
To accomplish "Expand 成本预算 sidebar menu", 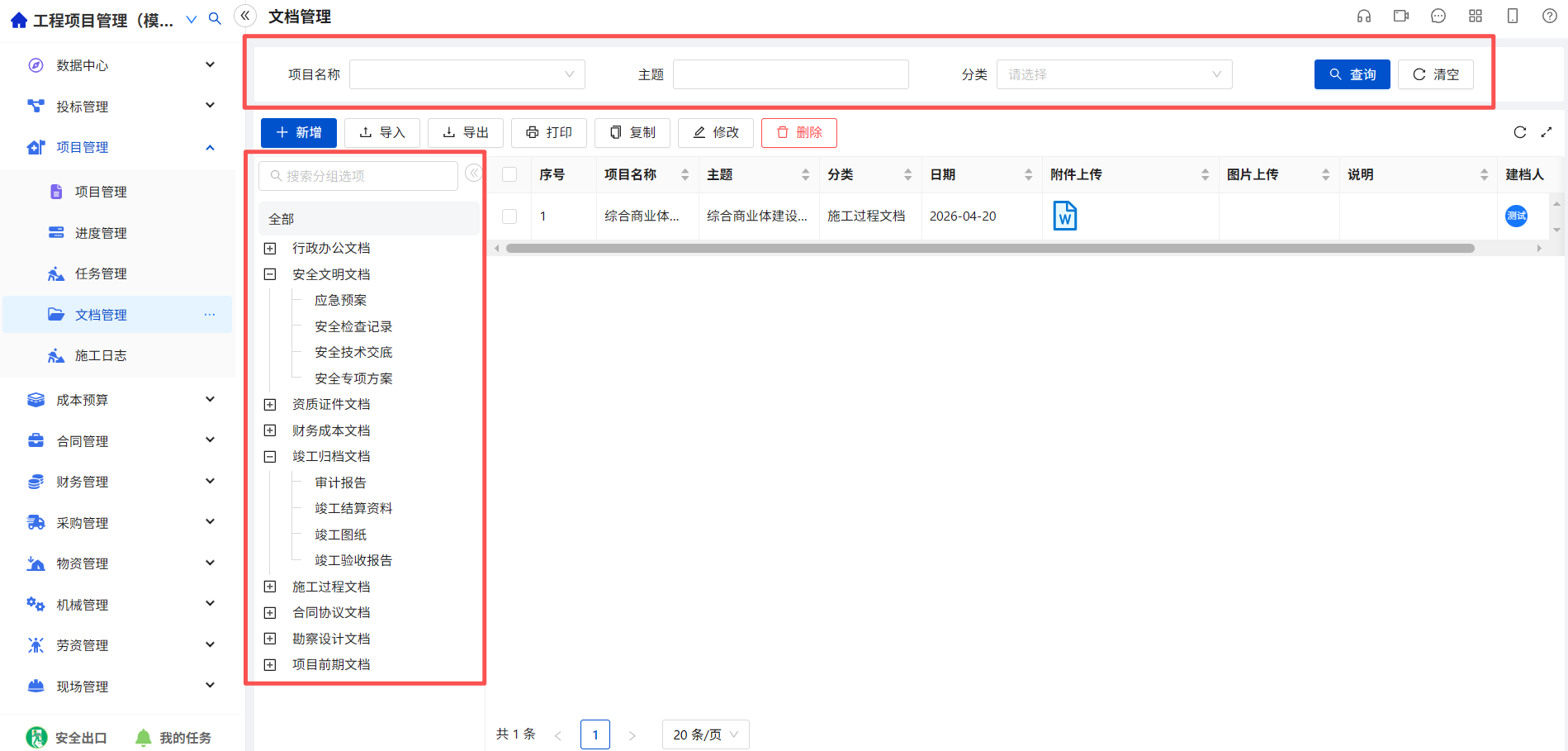I will pos(121,400).
